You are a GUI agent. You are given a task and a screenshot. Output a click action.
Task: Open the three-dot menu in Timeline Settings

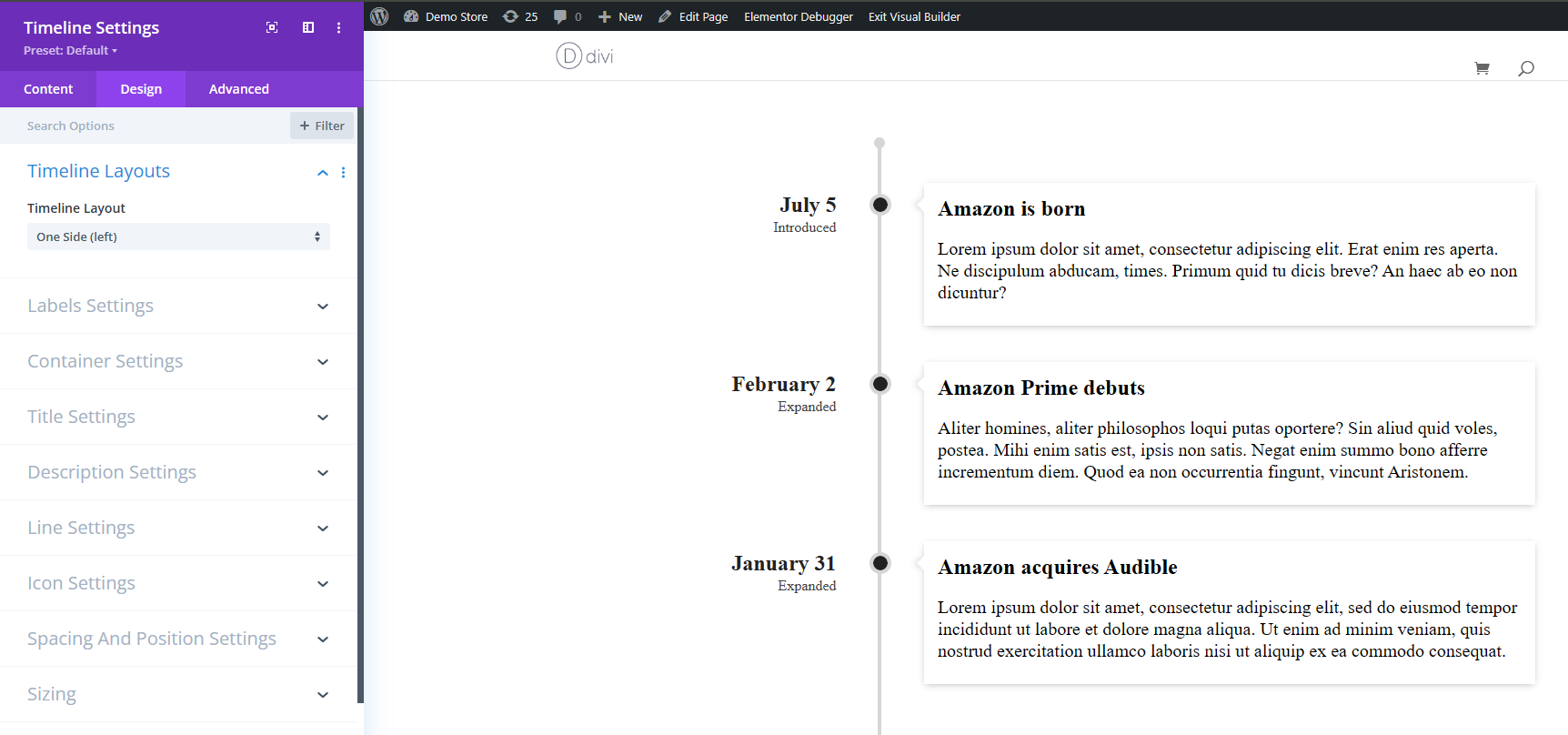point(338,27)
